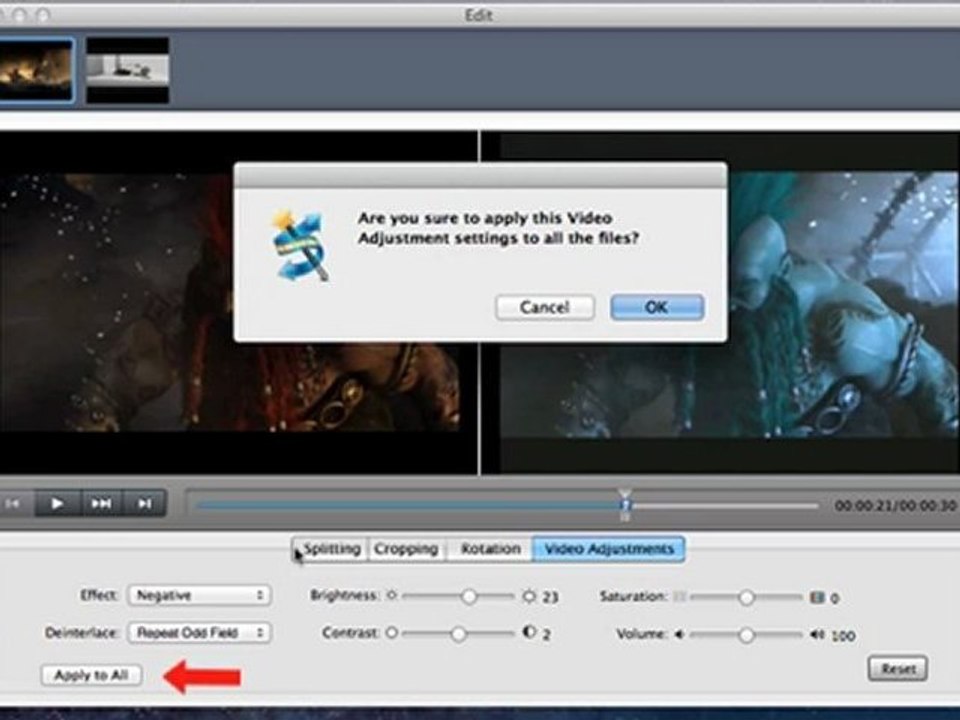Adjust the Saturation slider handle
This screenshot has width=960, height=720.
tap(746, 598)
